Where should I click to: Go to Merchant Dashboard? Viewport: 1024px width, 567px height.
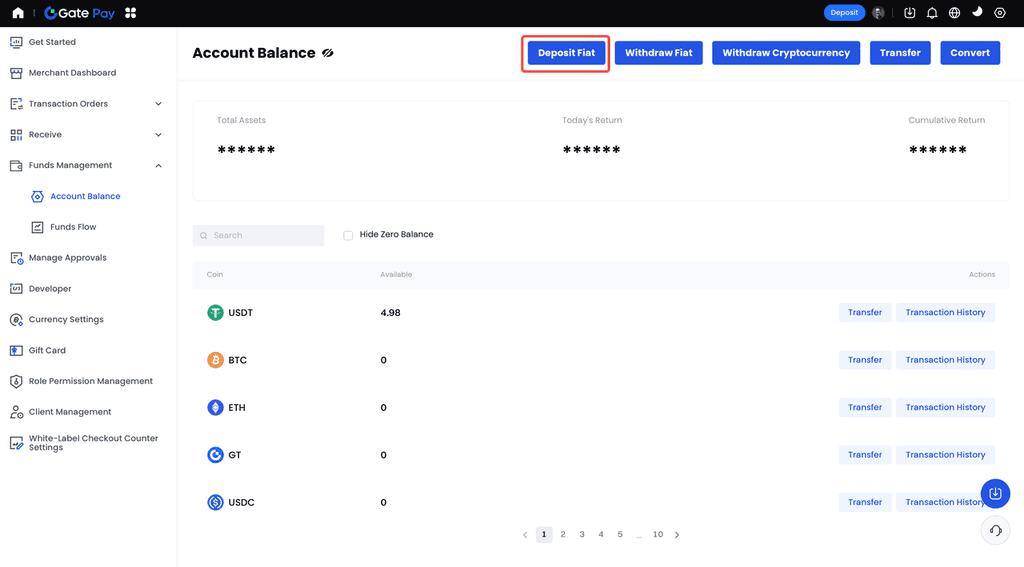[72, 73]
